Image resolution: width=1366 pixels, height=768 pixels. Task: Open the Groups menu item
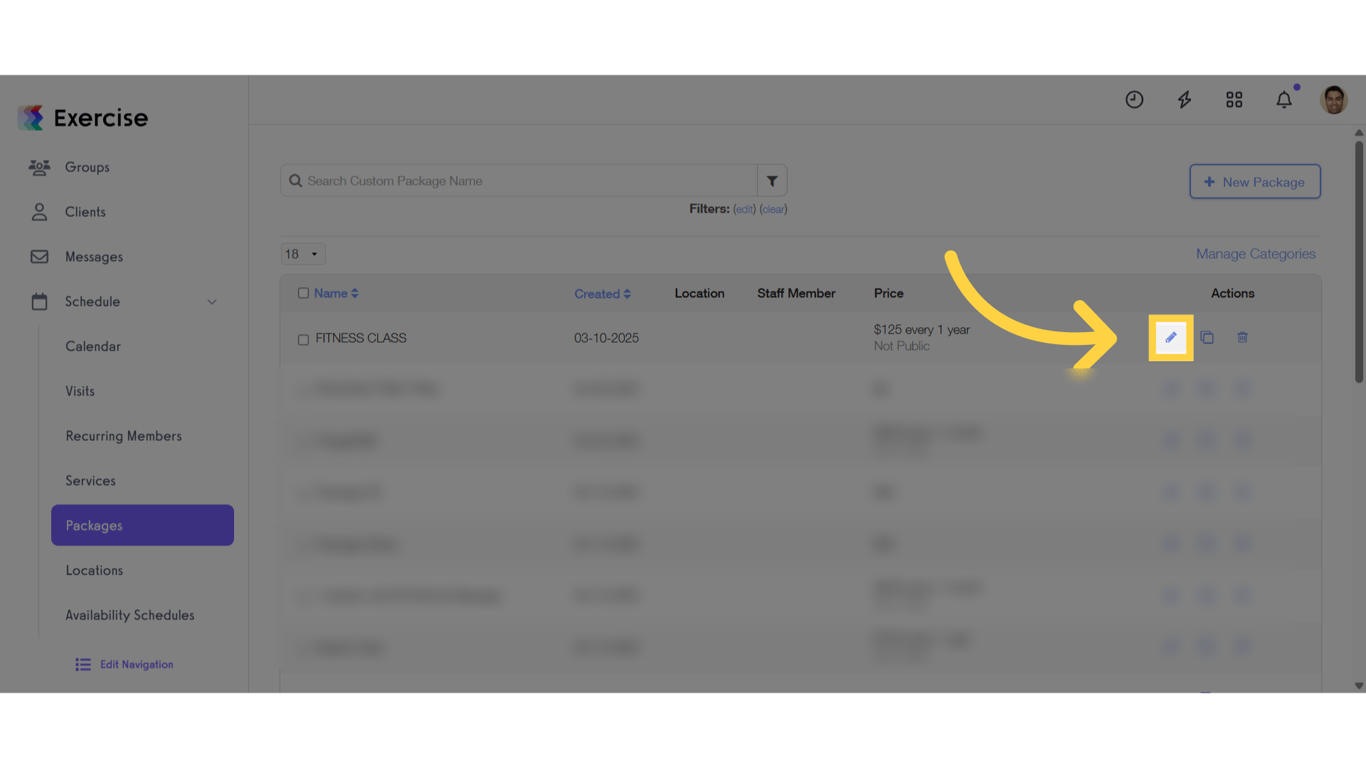coord(87,167)
